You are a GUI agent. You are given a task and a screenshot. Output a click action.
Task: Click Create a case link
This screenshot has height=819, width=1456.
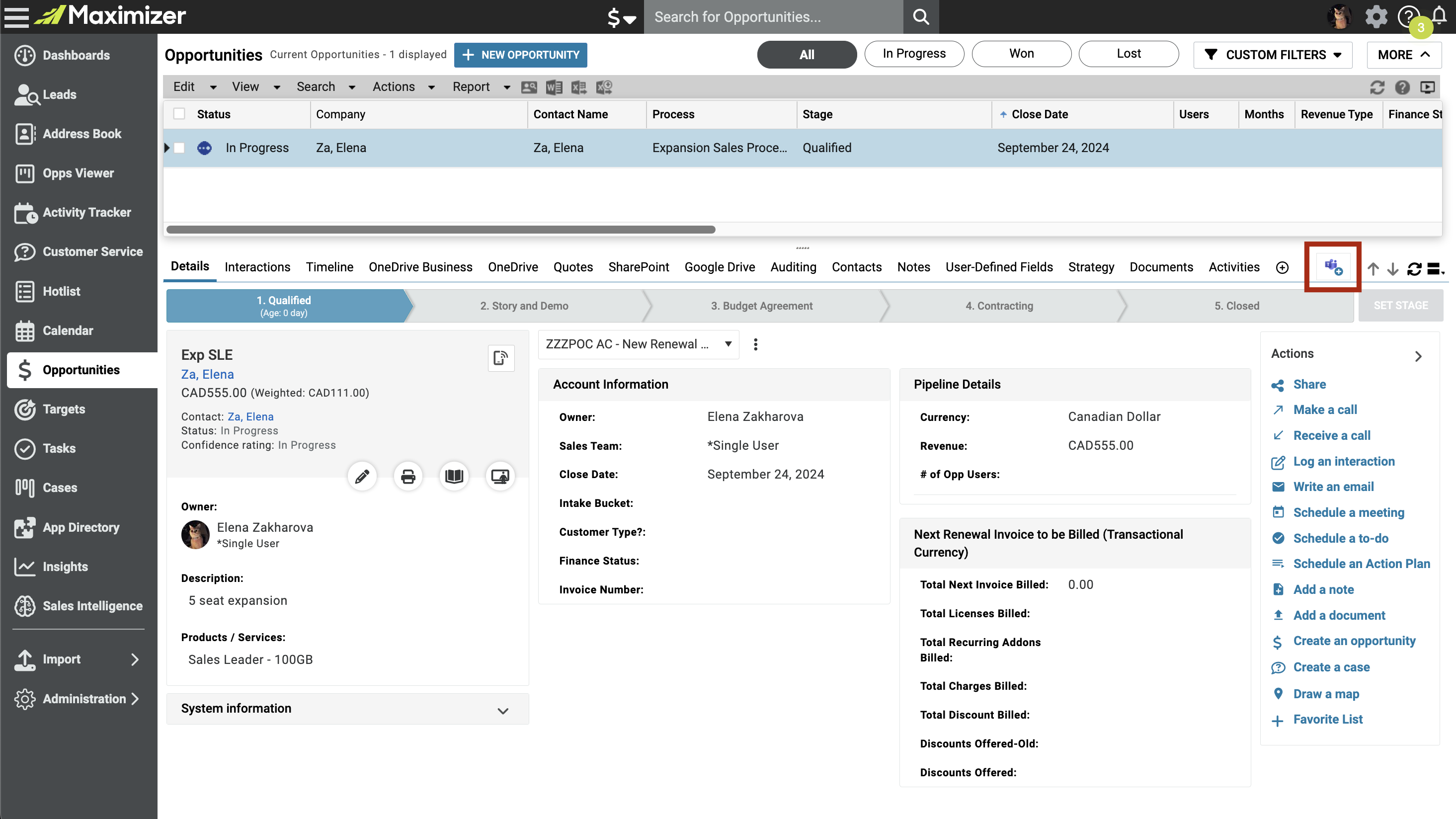(x=1331, y=667)
